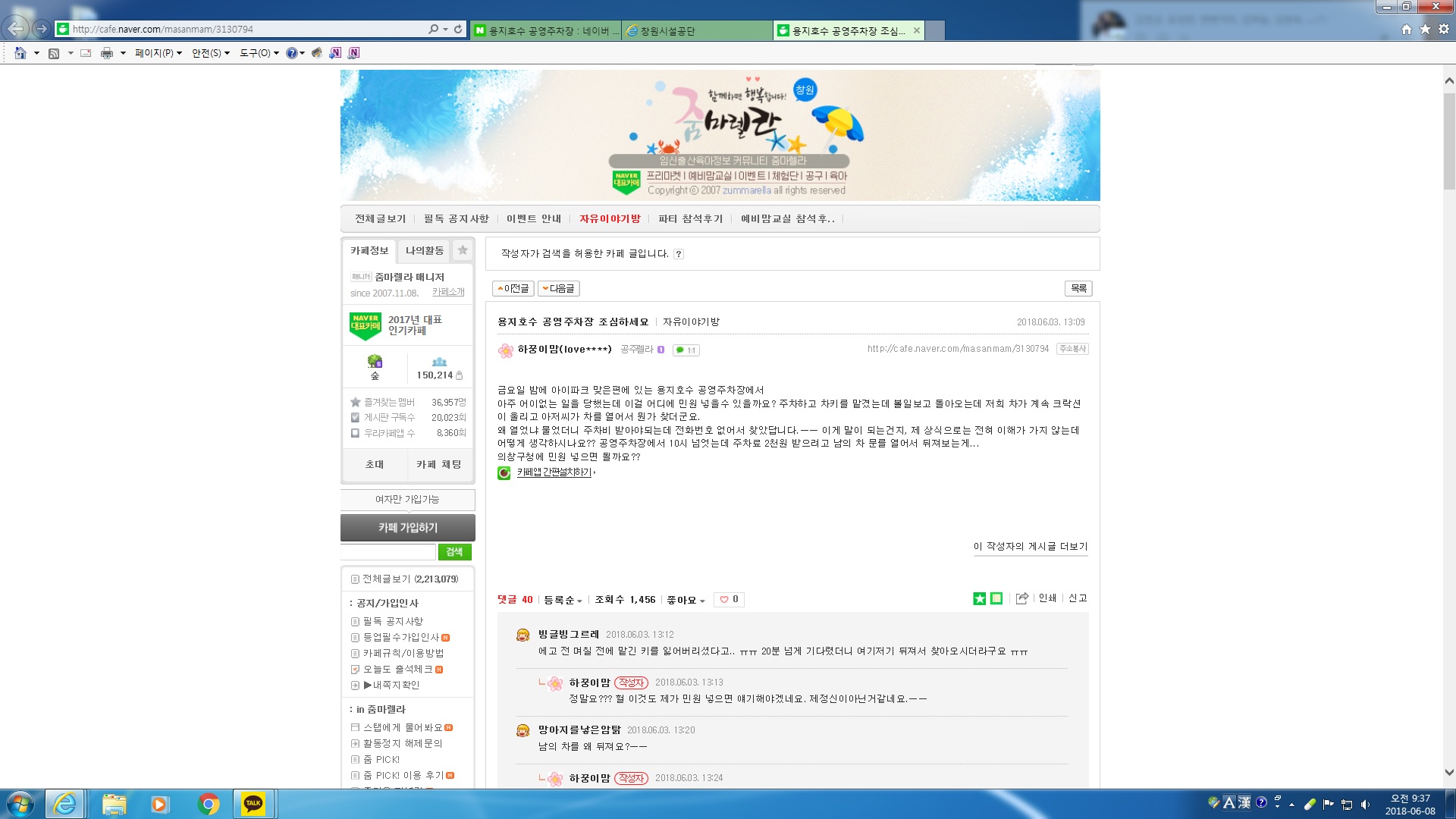Open 오늘도 출석체크 board in sidebar
Screen dimensions: 1456x819
(397, 669)
